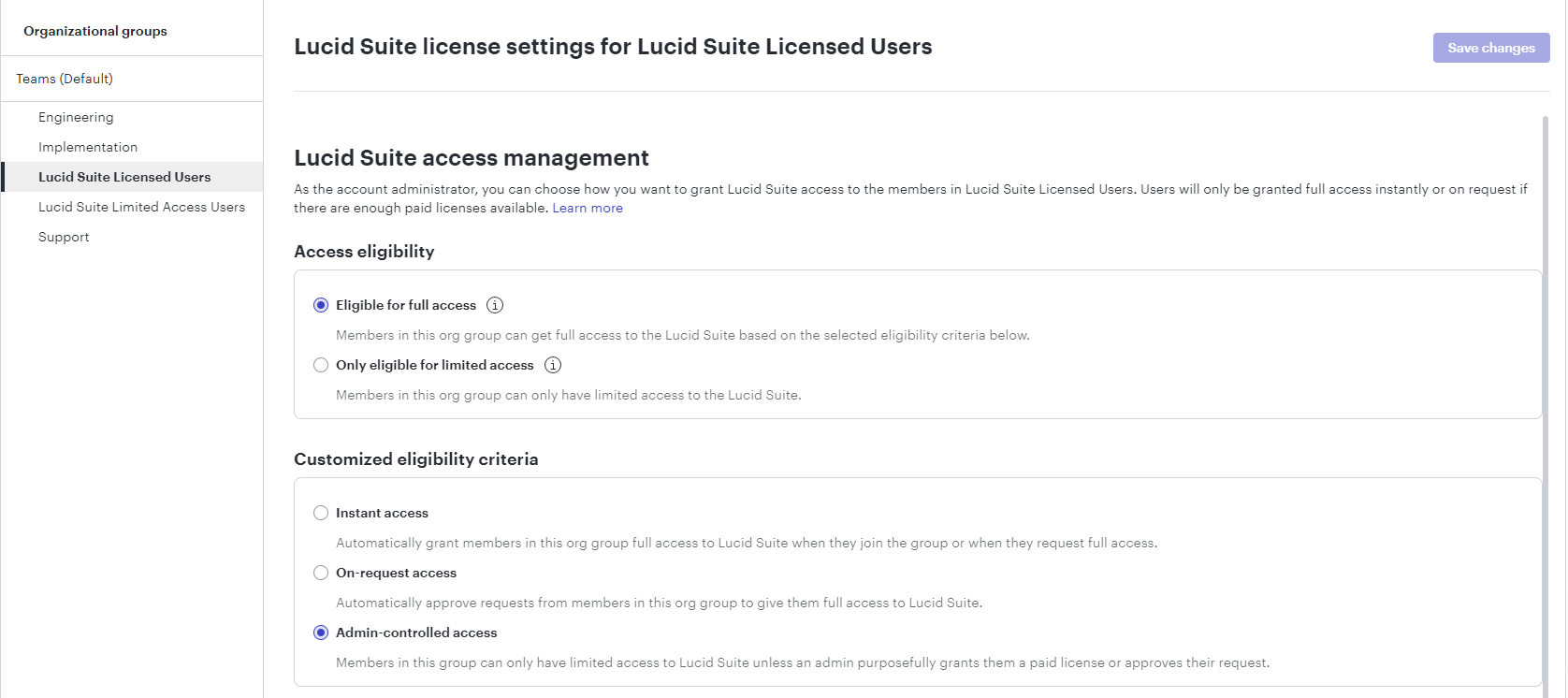Viewport: 1568px width, 698px height.
Task: Click the Save changes button
Action: [1490, 48]
